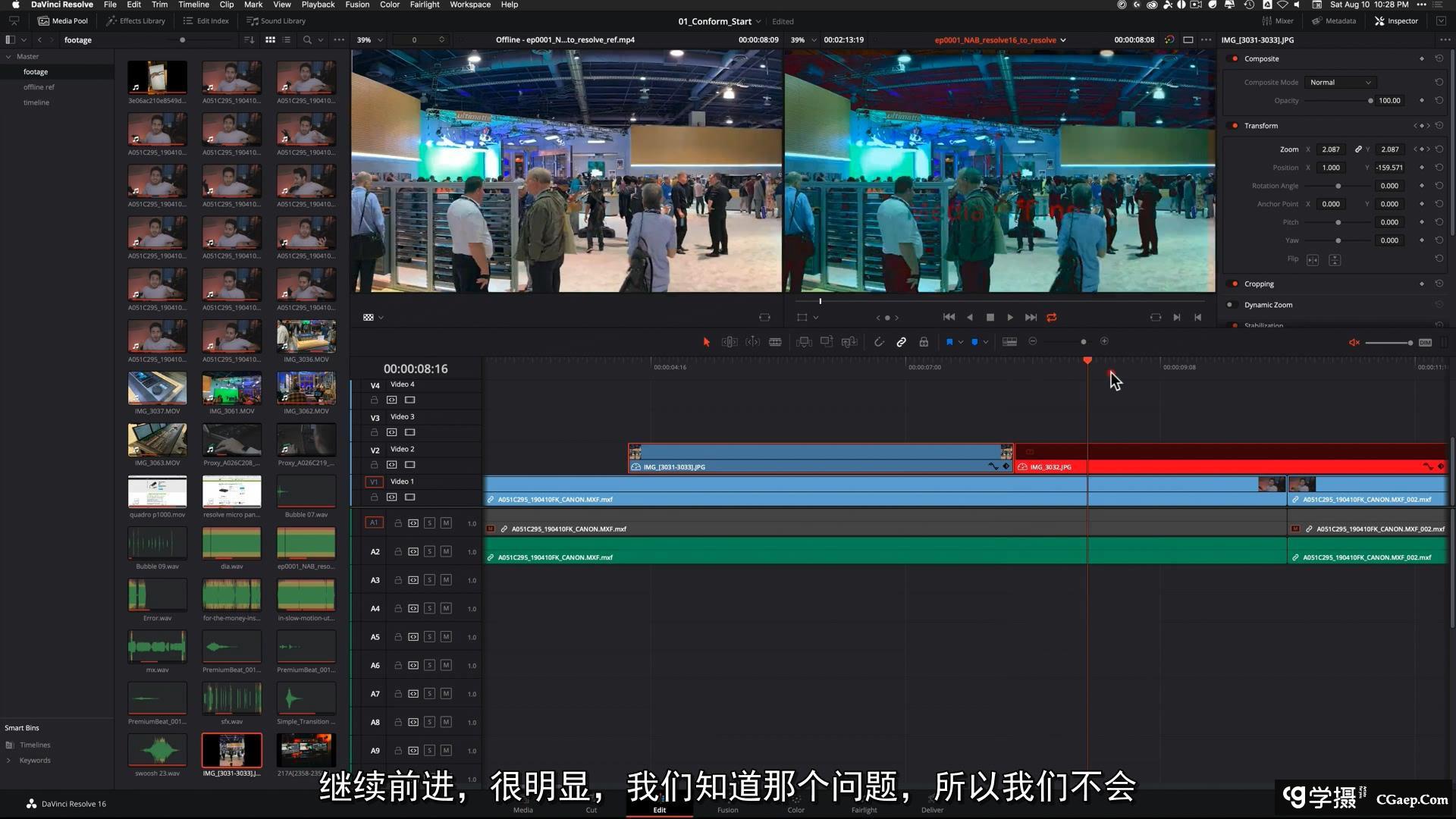Toggle the linked selection chain icon
Screen dimensions: 1456x819
pyautogui.click(x=901, y=342)
